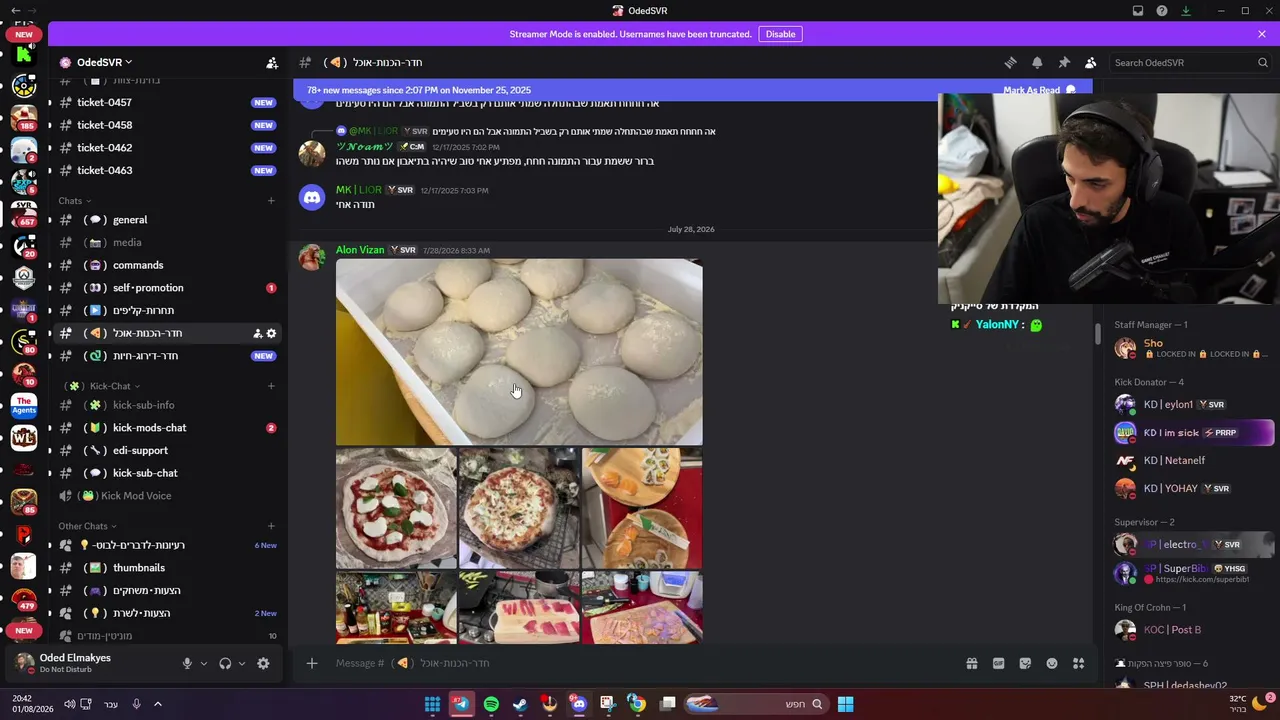Join the Kick Mod Voice channel
This screenshot has height=720, width=1280.
[167, 496]
